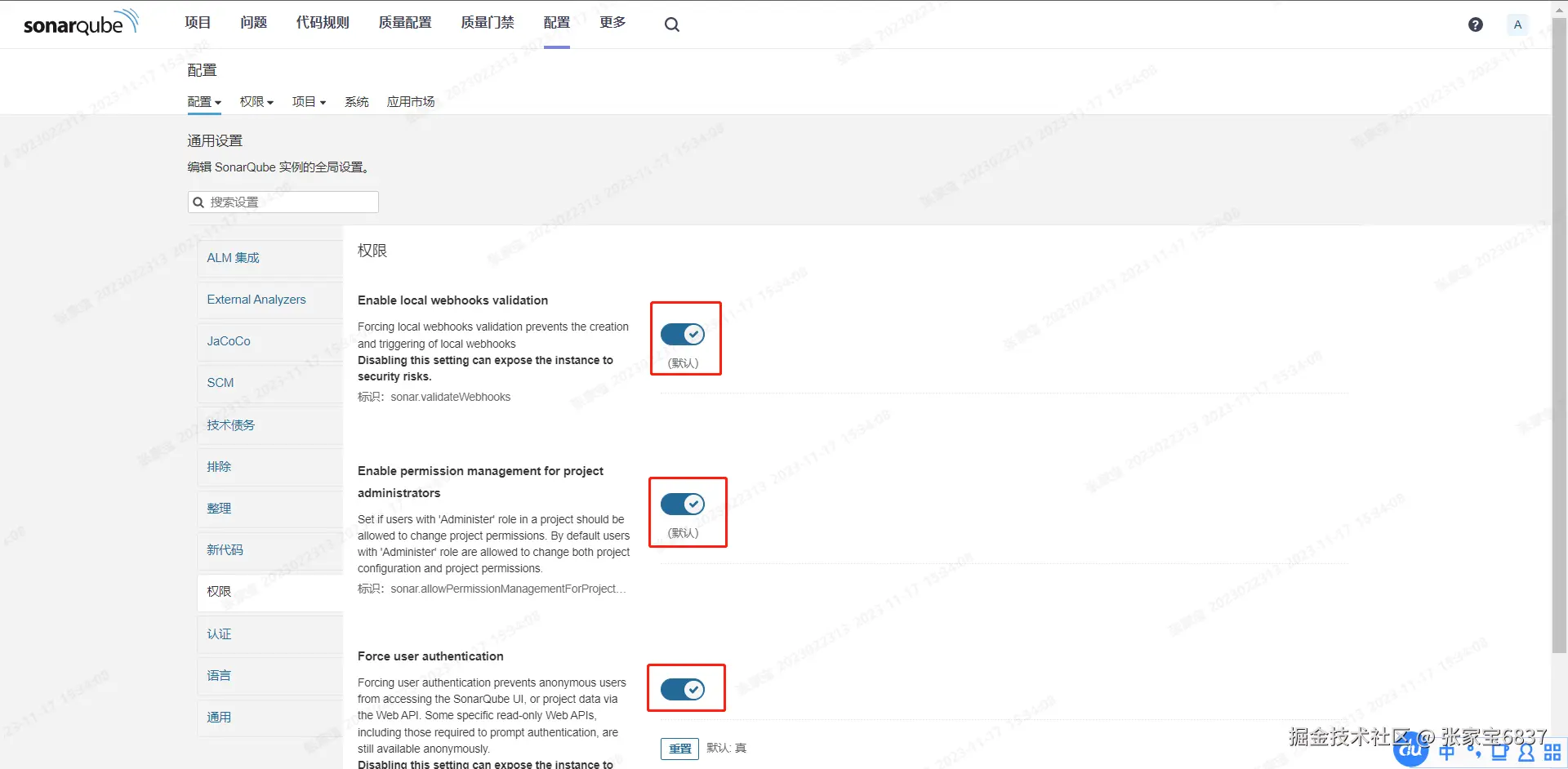Select 通用 settings category
1568x769 pixels.
(269, 718)
